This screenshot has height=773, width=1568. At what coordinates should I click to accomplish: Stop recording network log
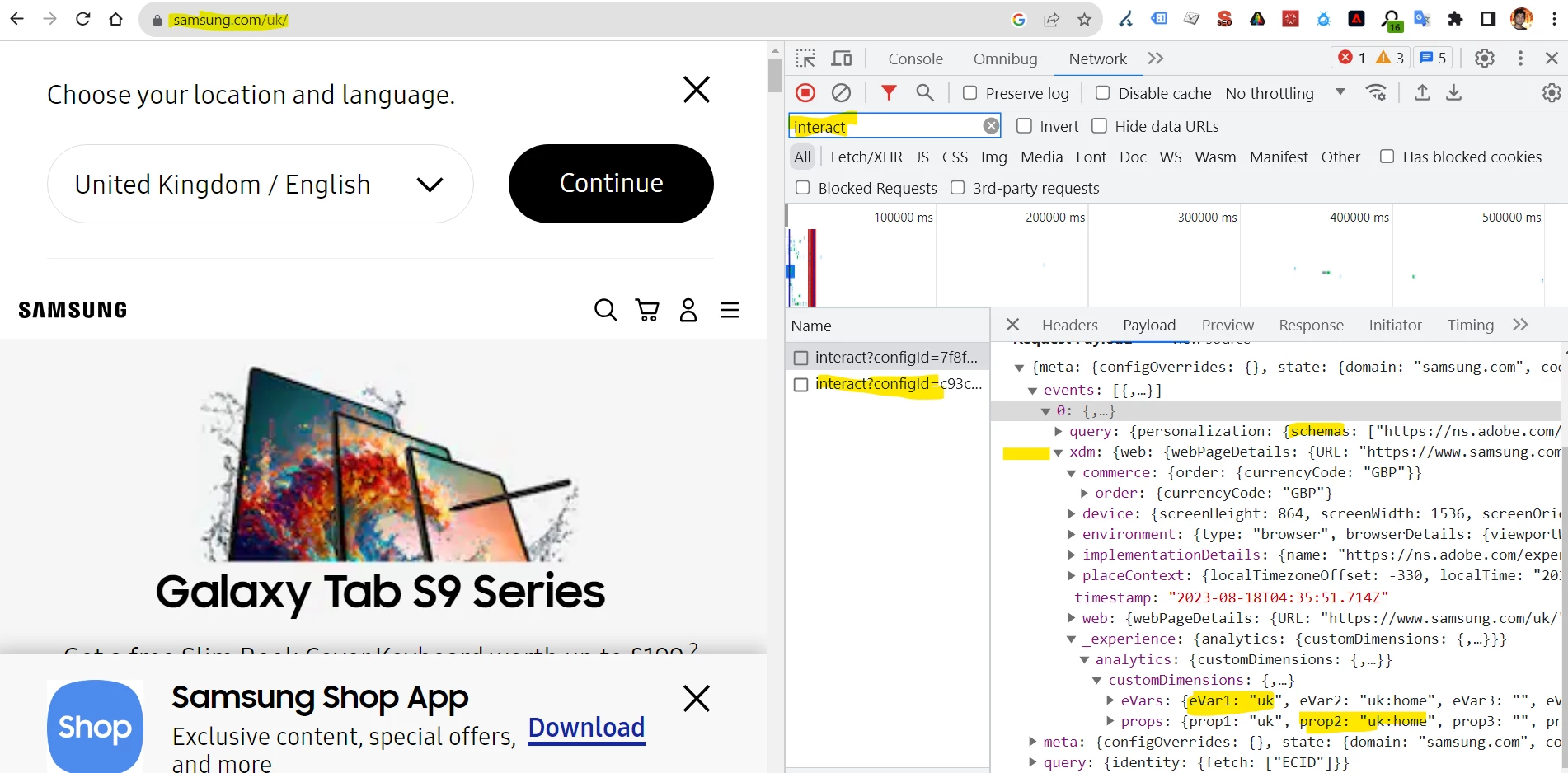tap(805, 93)
